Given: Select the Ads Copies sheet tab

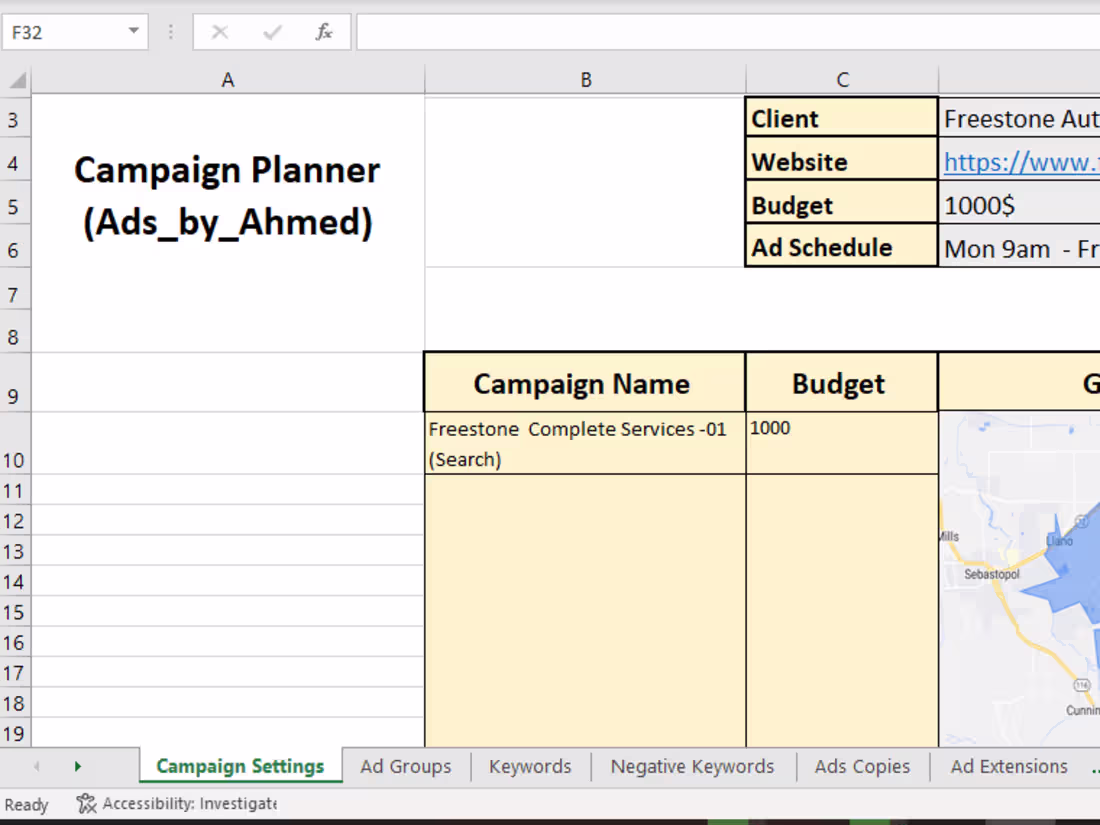Looking at the screenshot, I should (x=862, y=766).
